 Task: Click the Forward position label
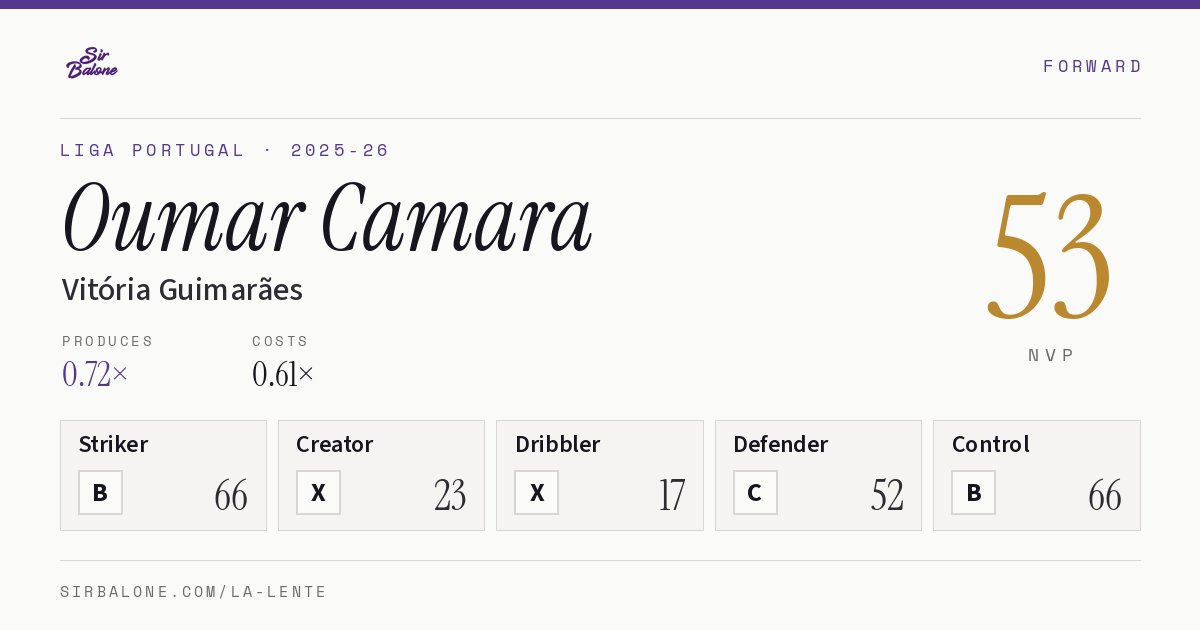pyautogui.click(x=1092, y=66)
